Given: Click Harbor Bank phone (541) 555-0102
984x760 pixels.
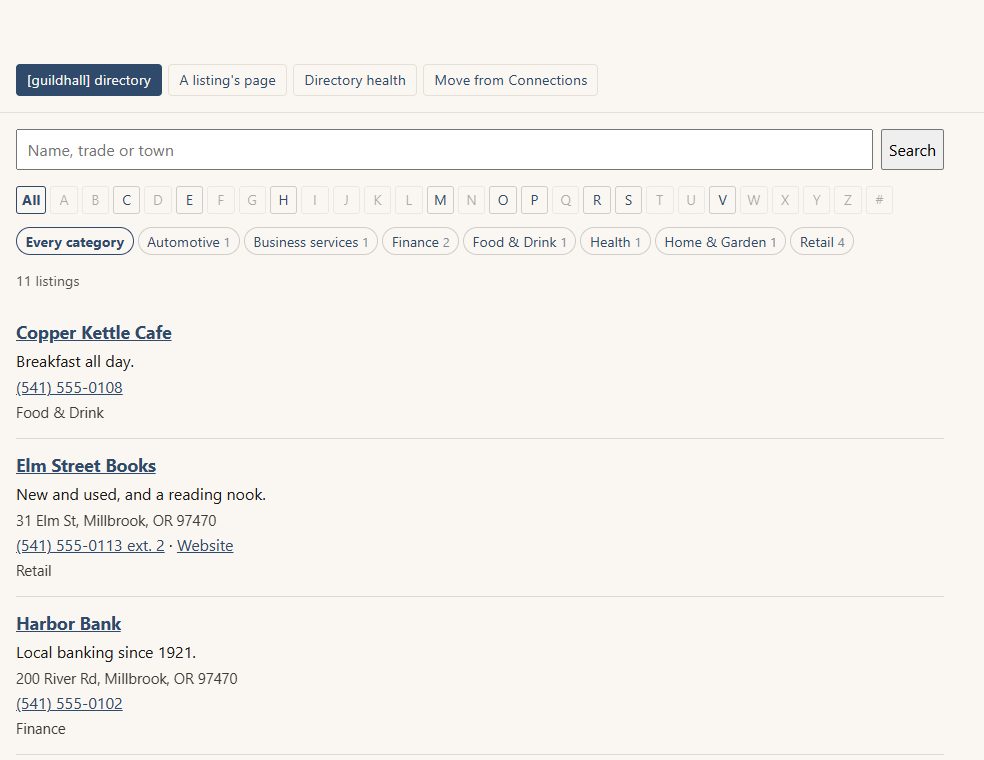Looking at the screenshot, I should coord(69,704).
